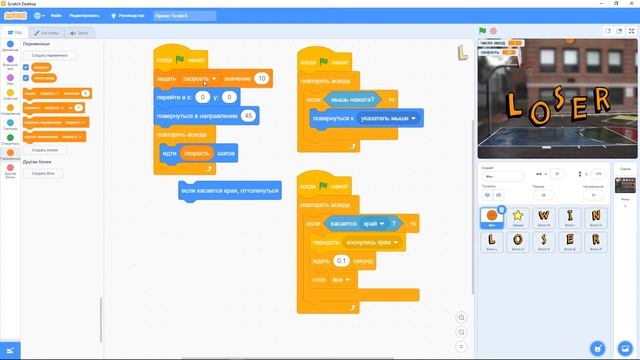Open the указатель мыши dropdown
This screenshot has width=640, height=360.
tap(388, 118)
